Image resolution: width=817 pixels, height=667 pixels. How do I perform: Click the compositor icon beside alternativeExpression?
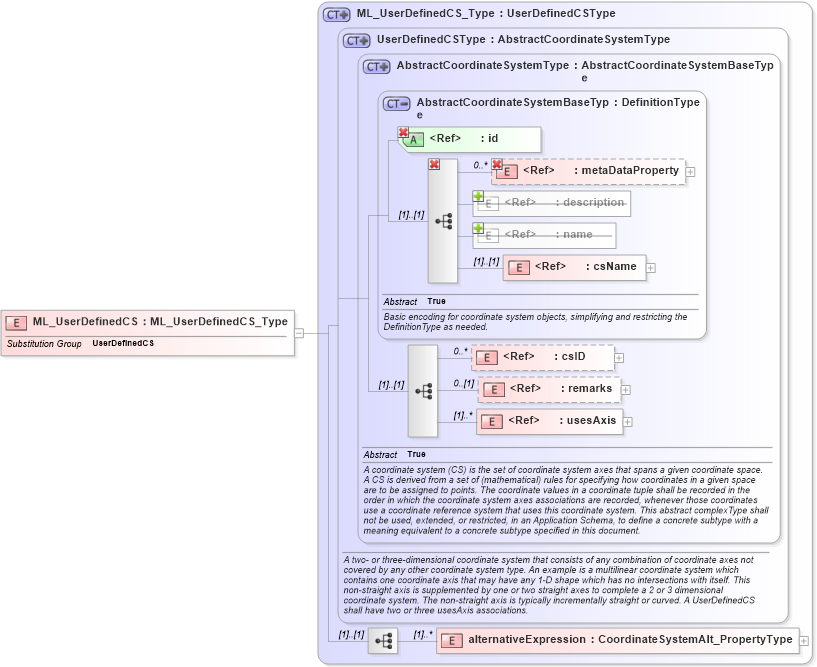click(x=385, y=640)
